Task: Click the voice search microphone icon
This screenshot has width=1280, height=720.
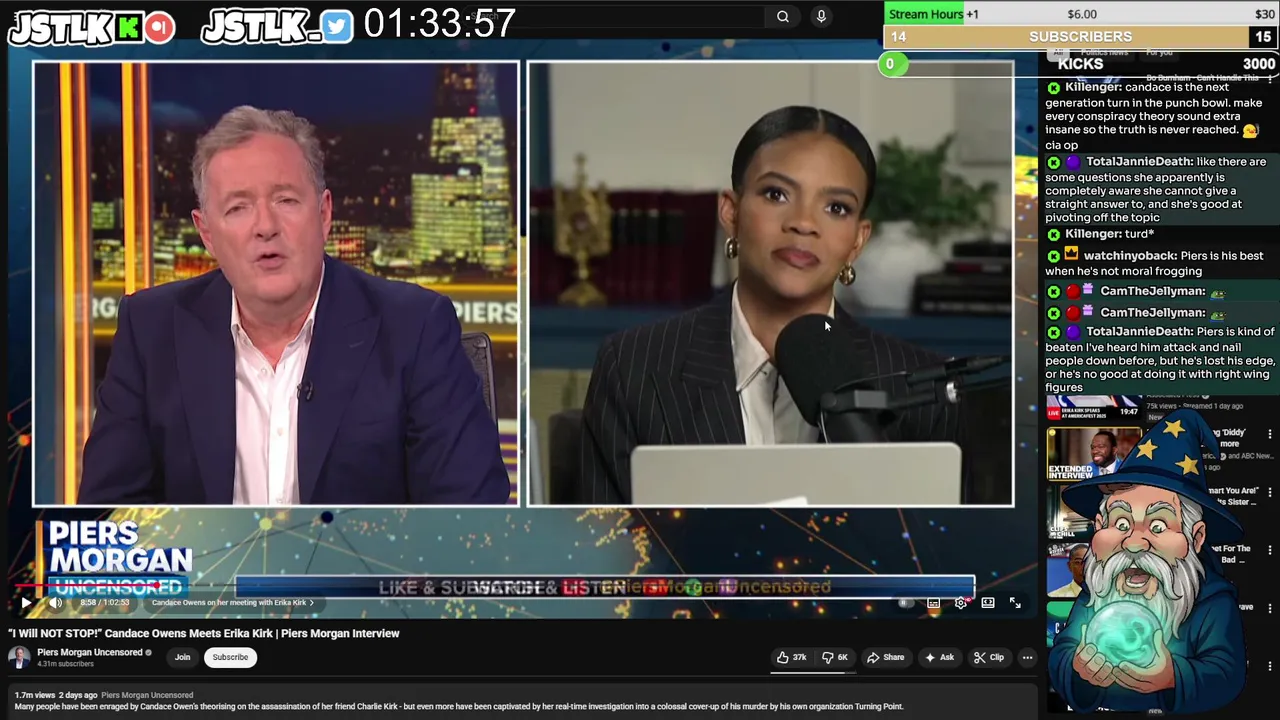Action: point(821,16)
